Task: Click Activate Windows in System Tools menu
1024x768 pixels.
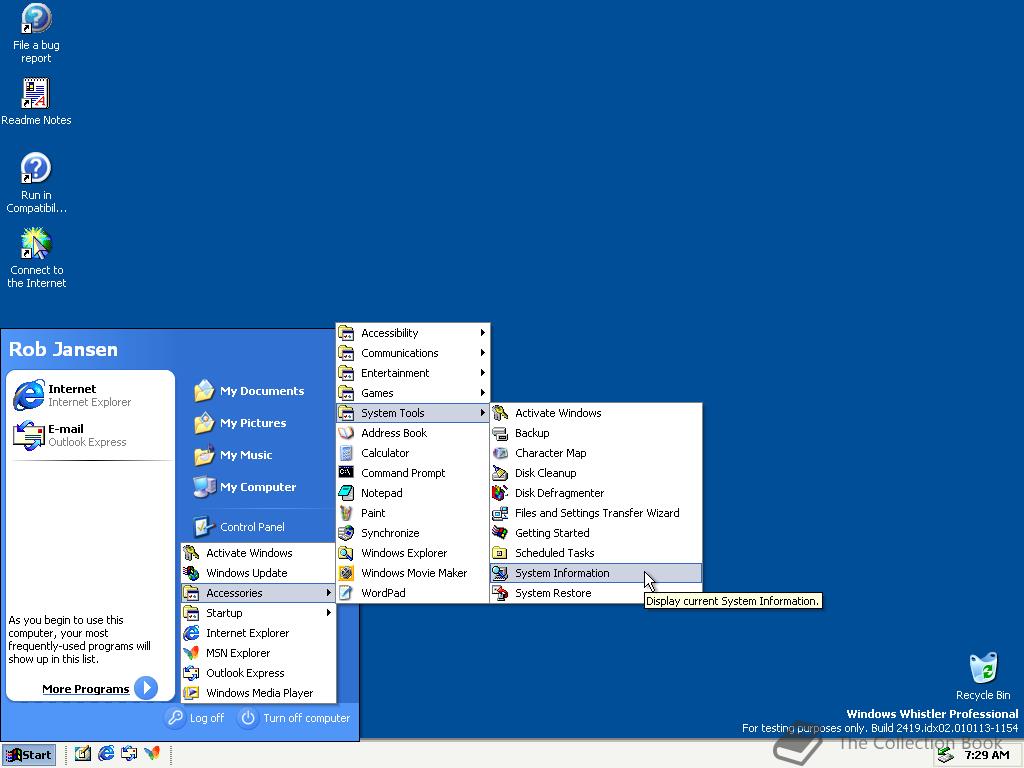Action: (x=596, y=413)
